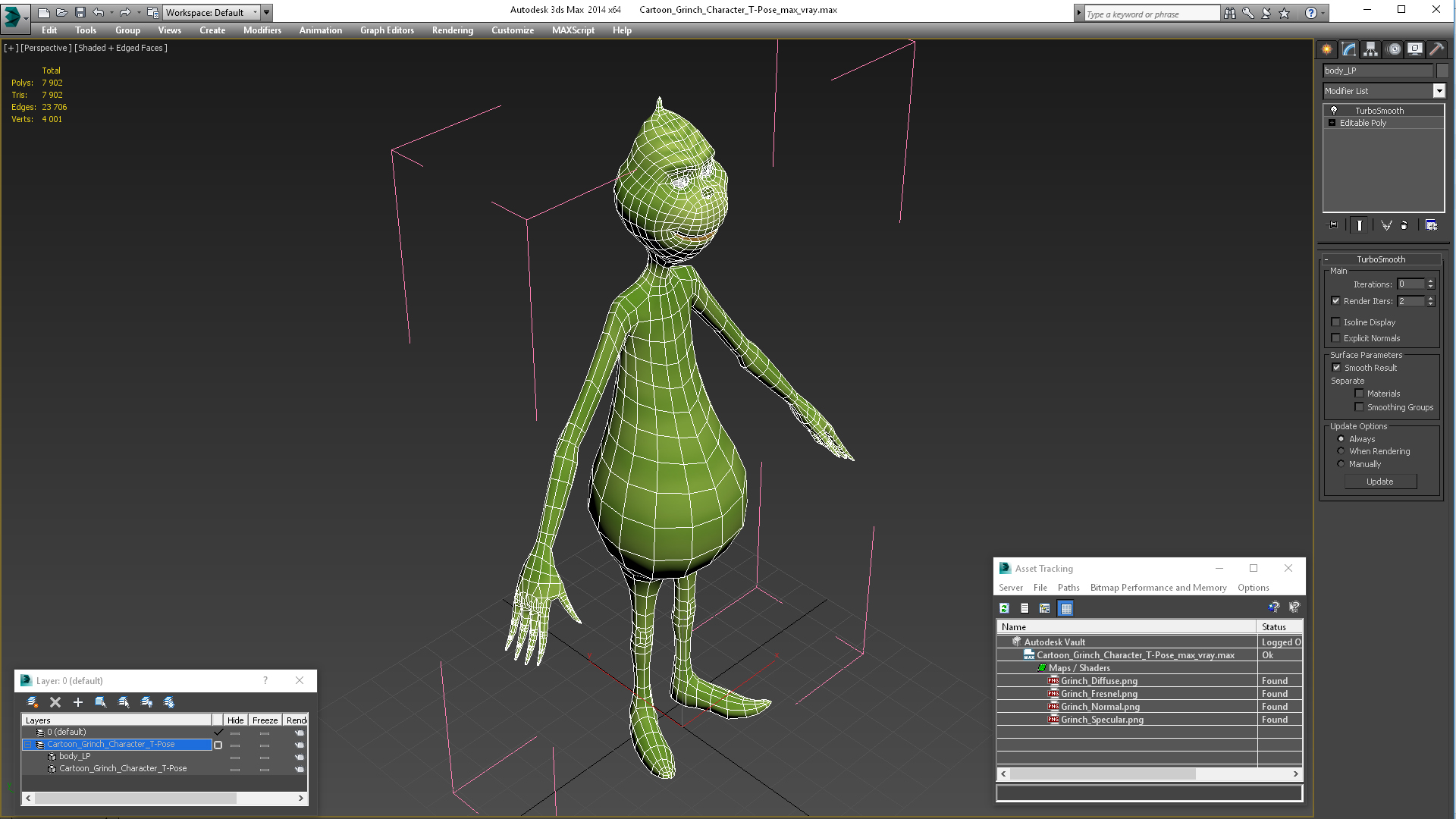
Task: Collapse the TurboSmooth rollout
Action: point(1326,259)
